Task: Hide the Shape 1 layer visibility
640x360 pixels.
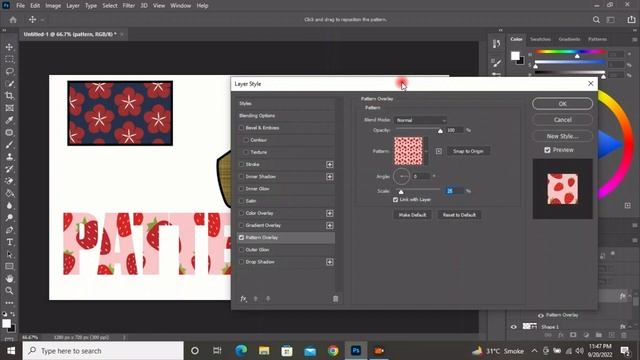Action: (x=513, y=327)
